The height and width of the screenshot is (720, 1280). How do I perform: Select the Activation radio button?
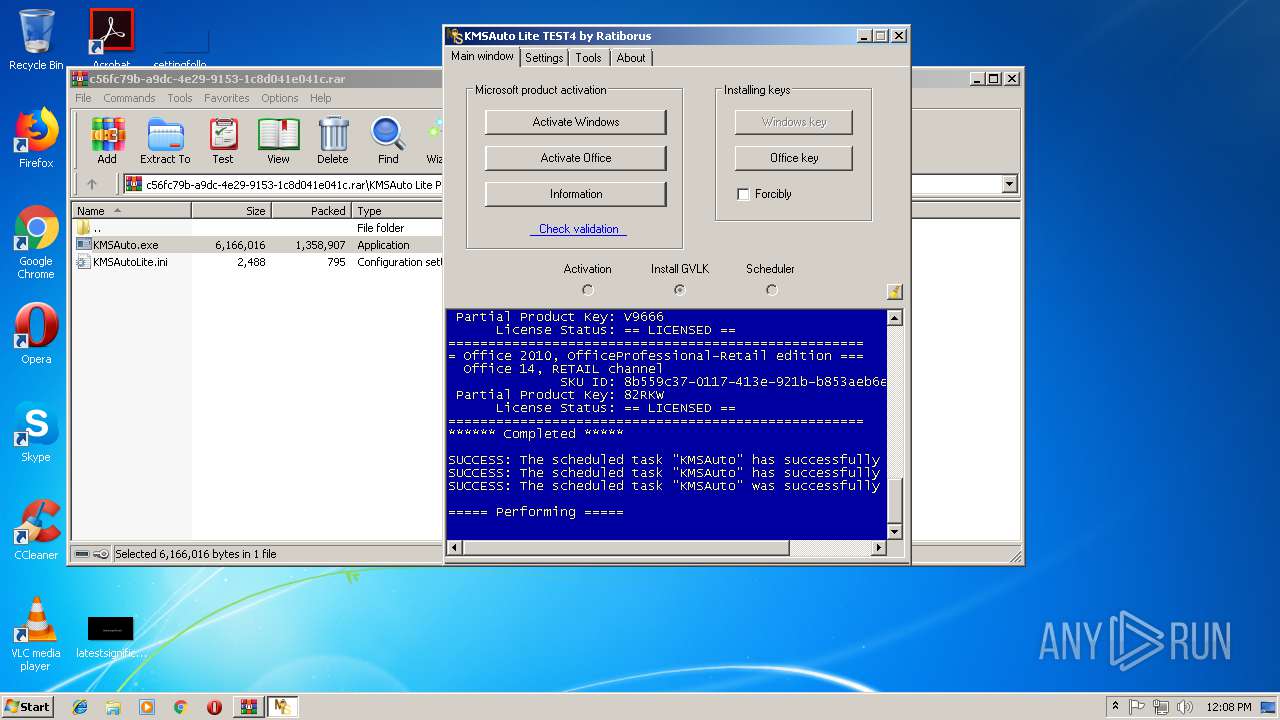[588, 290]
